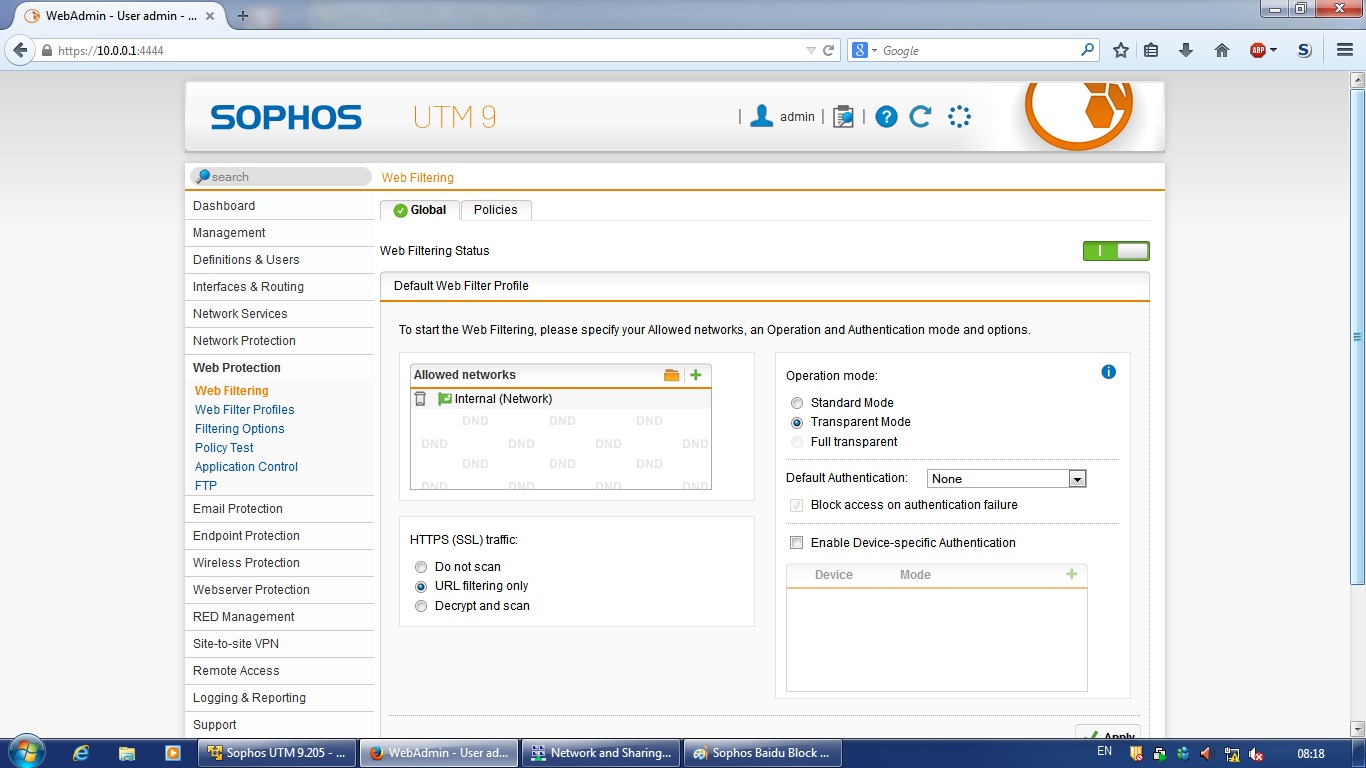Show operation mode info icon
This screenshot has width=1366, height=768.
1108,372
